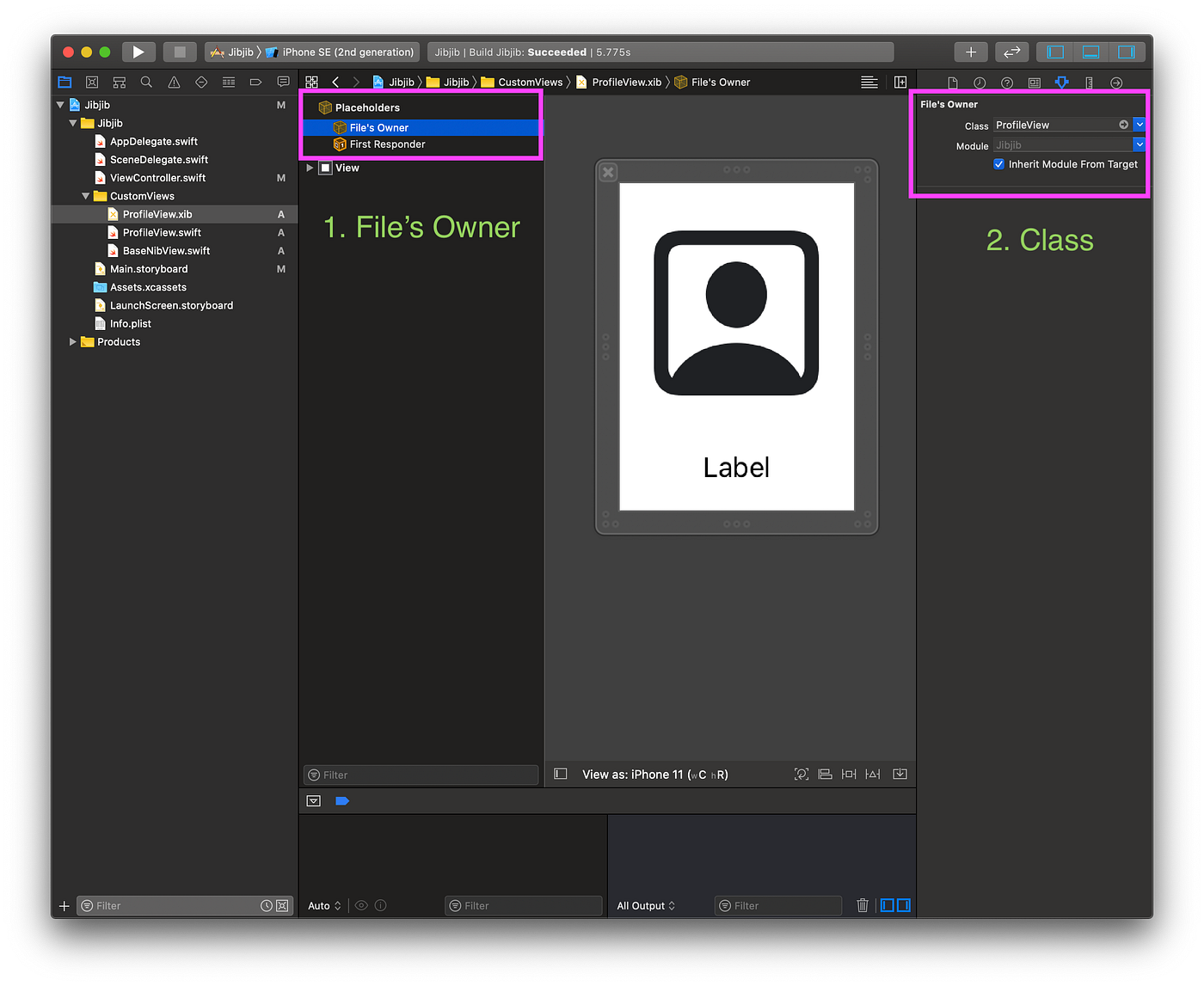Open the Size inspector ruler icon

(1089, 83)
